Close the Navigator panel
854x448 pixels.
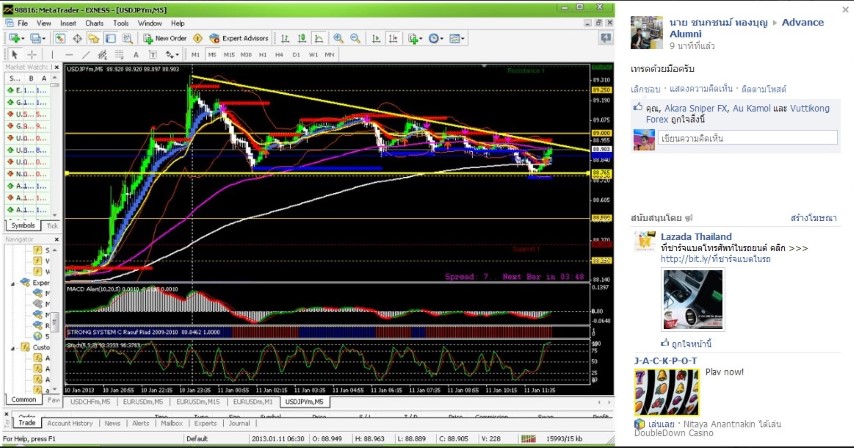[57, 240]
